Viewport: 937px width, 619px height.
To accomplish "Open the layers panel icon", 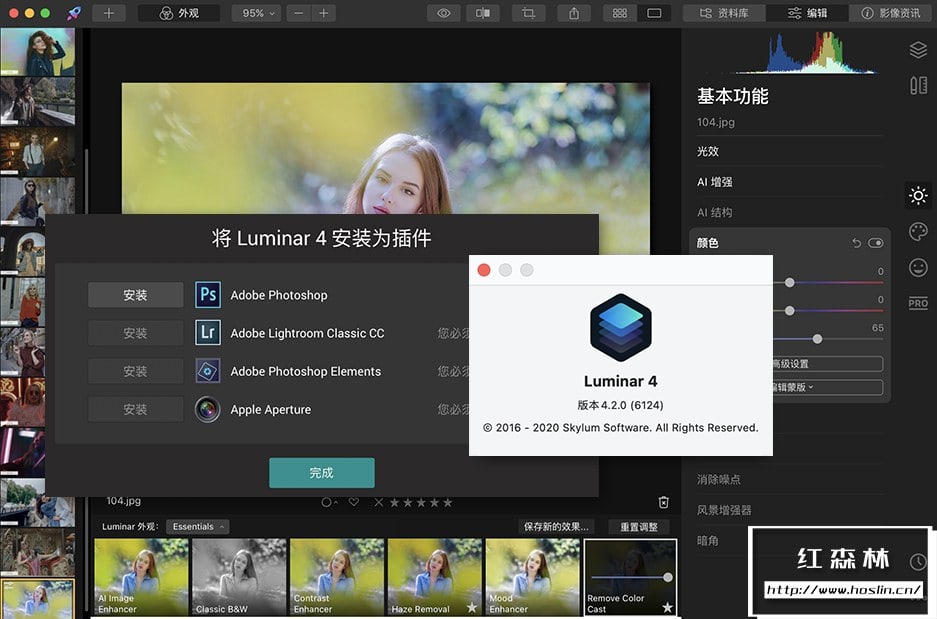I will point(918,50).
